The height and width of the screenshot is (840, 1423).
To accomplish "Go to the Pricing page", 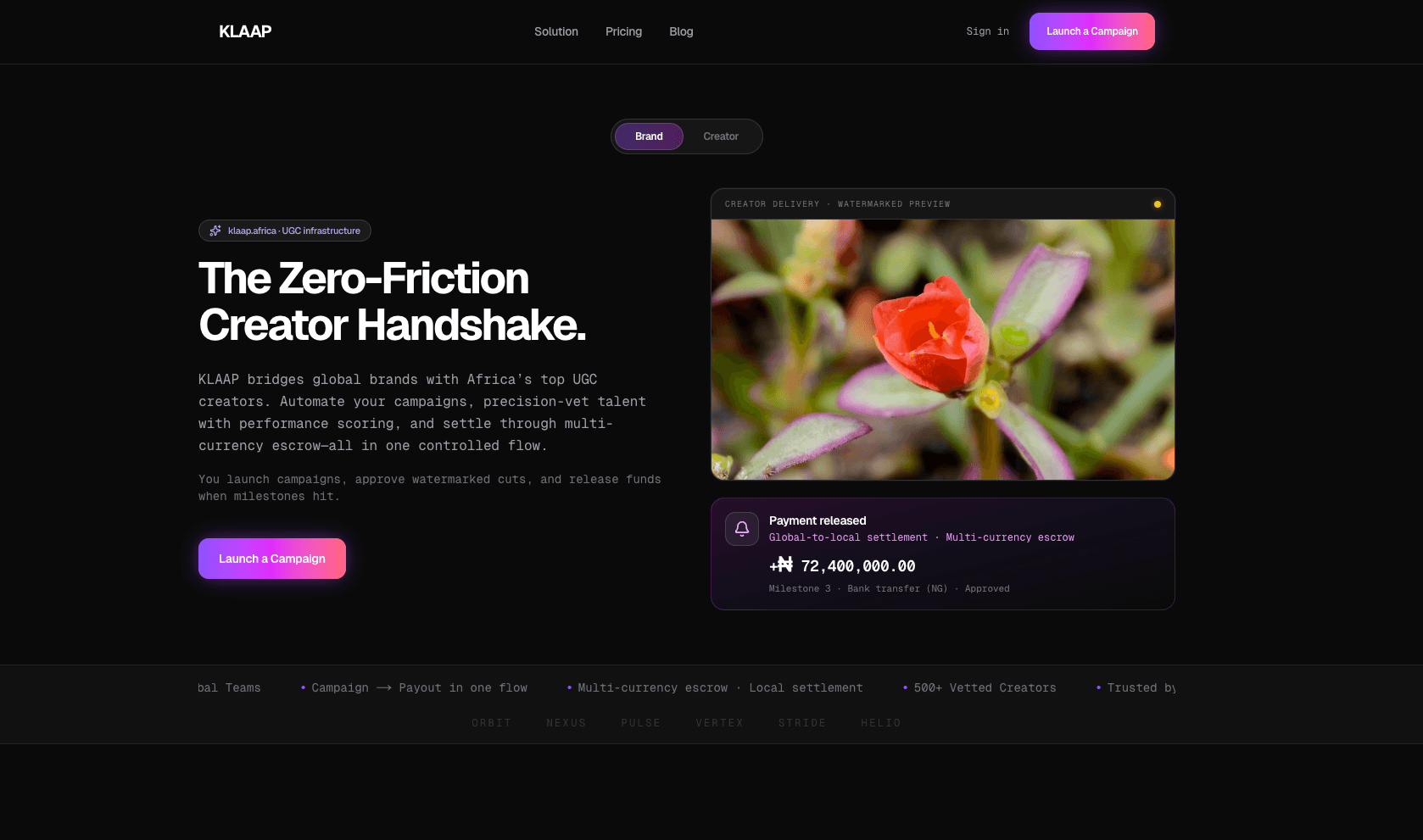I will (x=623, y=31).
